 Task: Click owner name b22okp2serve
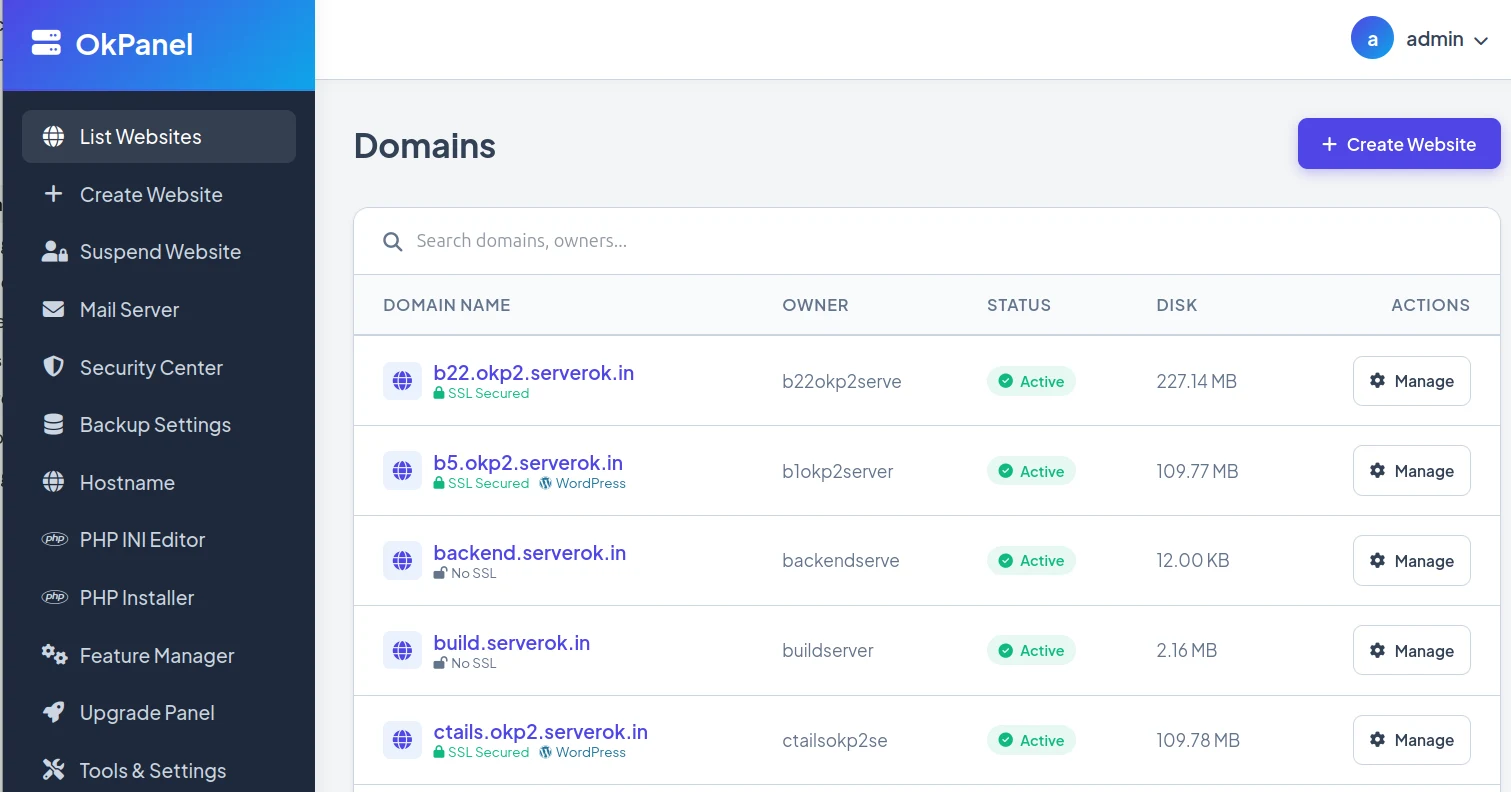pyautogui.click(x=841, y=381)
